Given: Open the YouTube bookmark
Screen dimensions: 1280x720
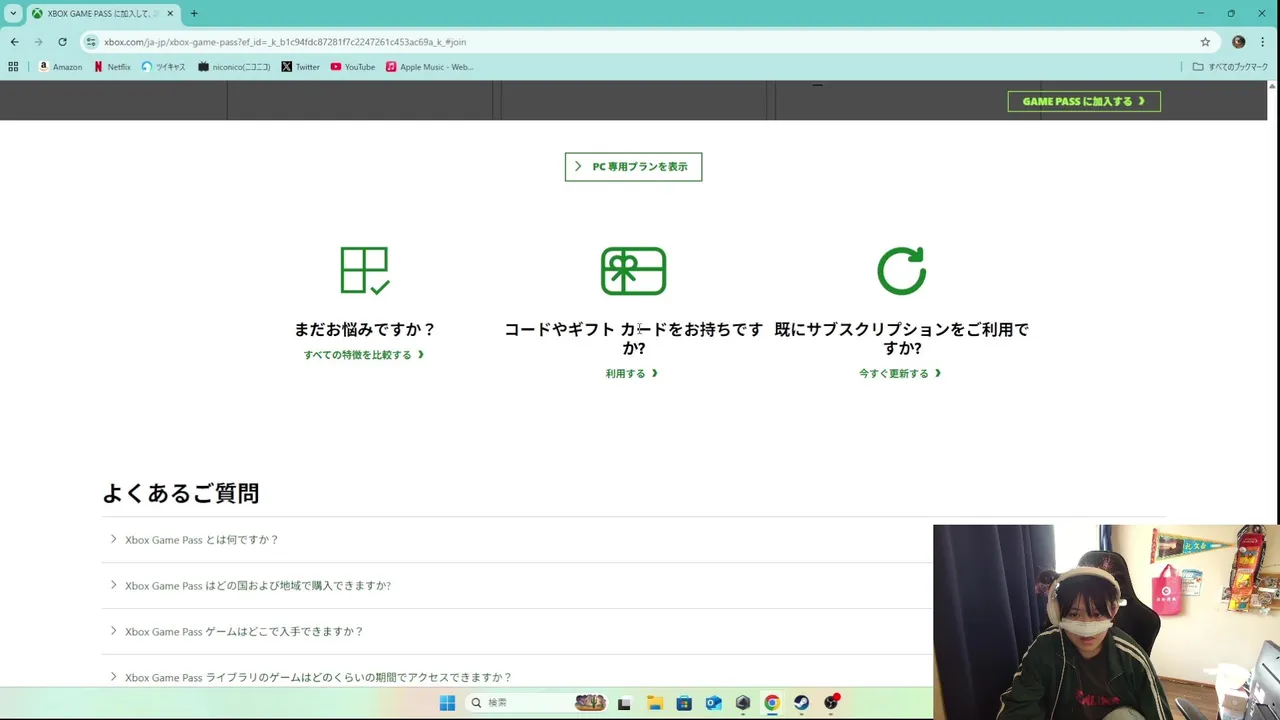Looking at the screenshot, I should [353, 67].
